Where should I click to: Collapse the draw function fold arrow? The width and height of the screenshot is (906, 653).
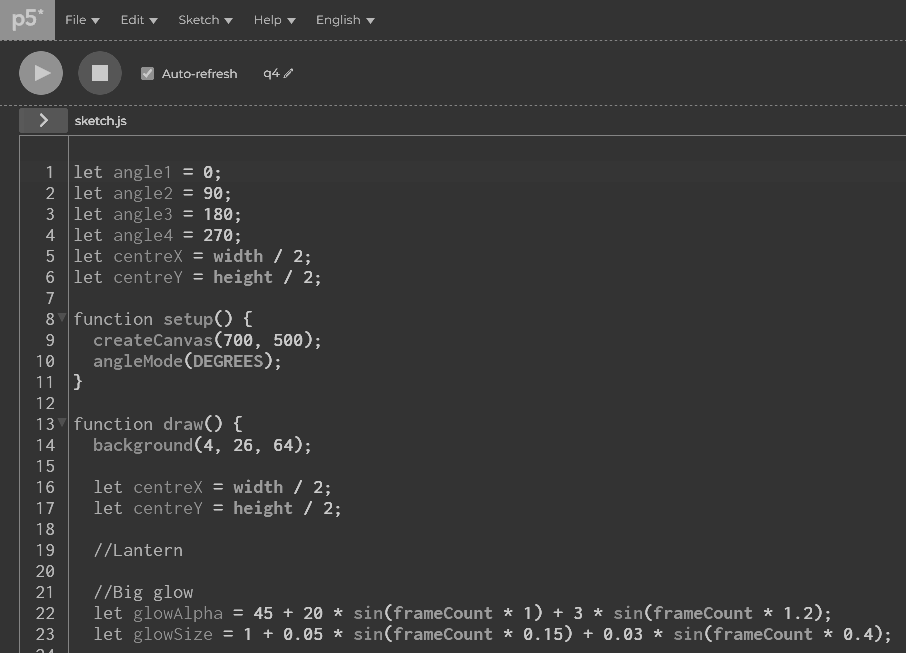[62, 422]
